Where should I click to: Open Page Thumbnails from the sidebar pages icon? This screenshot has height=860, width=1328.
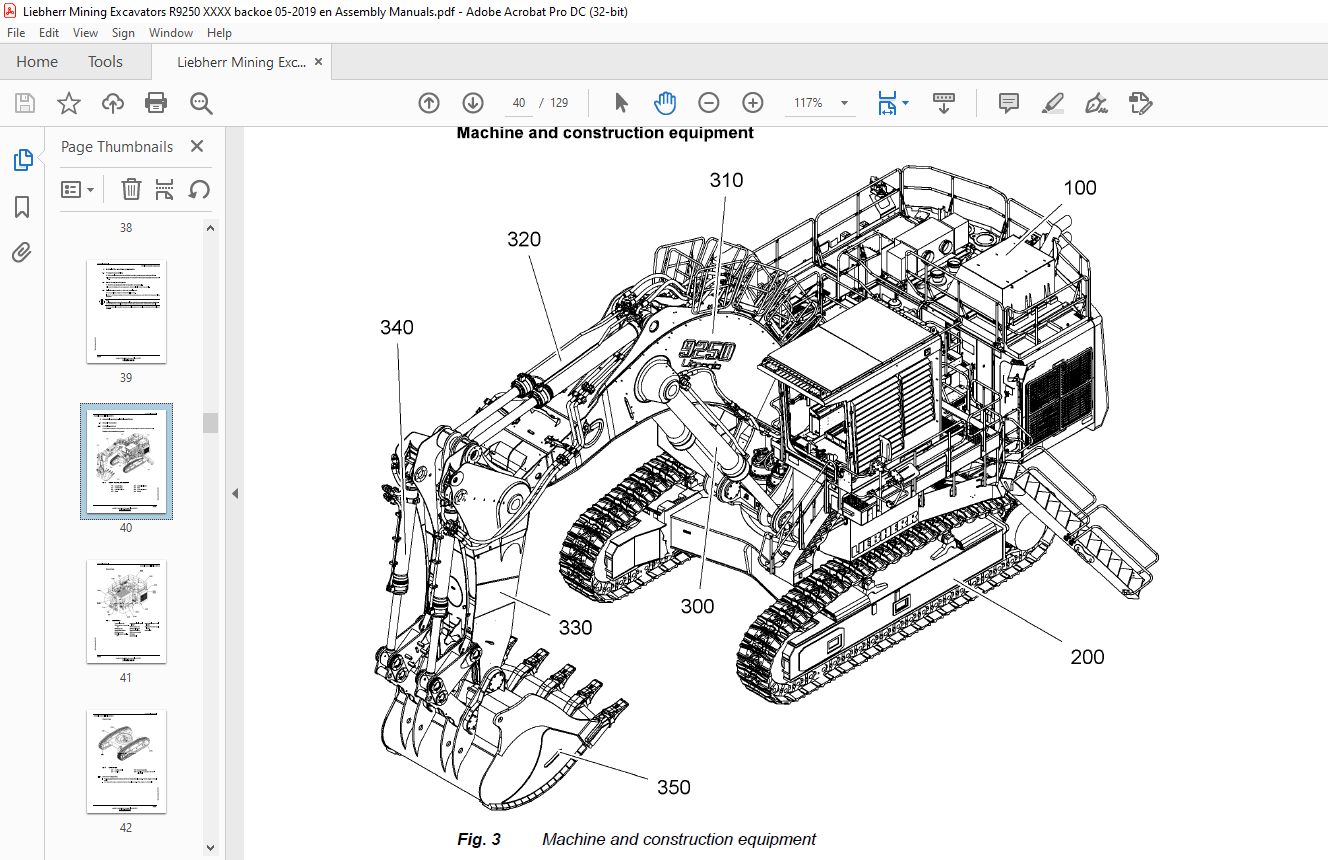coord(22,160)
